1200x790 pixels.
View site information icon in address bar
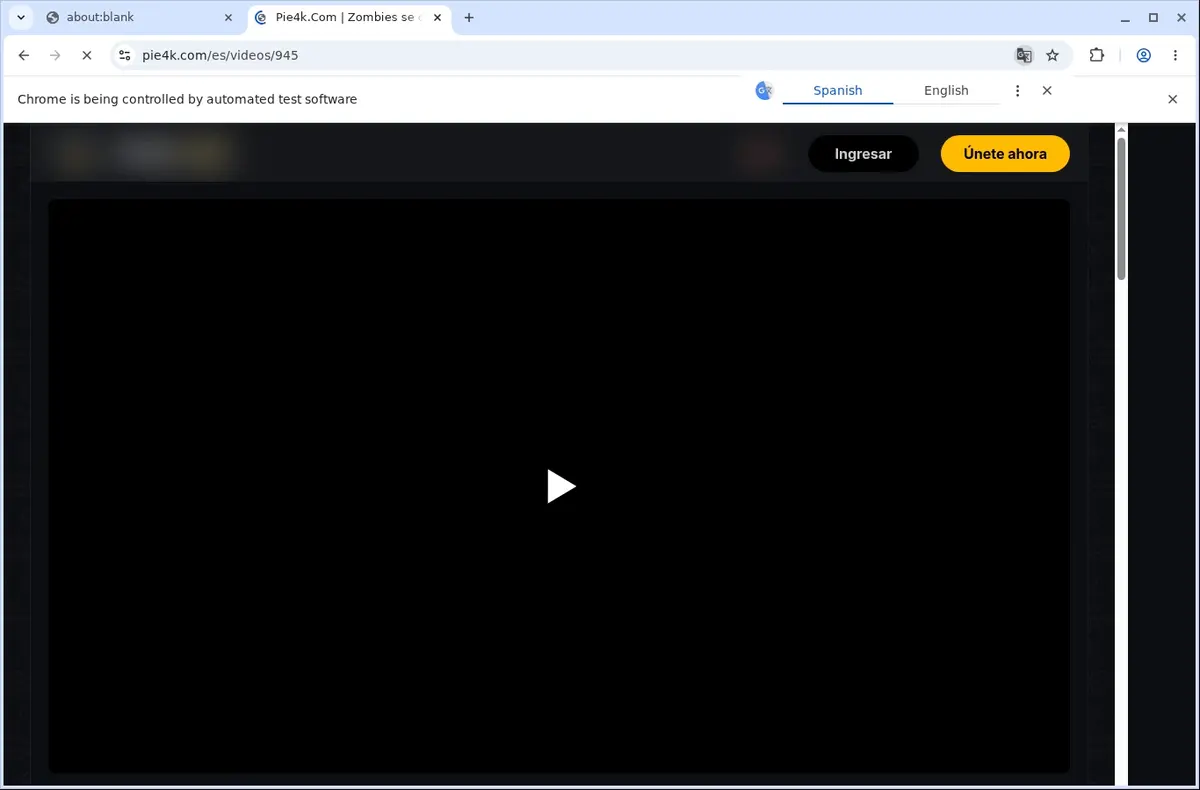click(124, 55)
